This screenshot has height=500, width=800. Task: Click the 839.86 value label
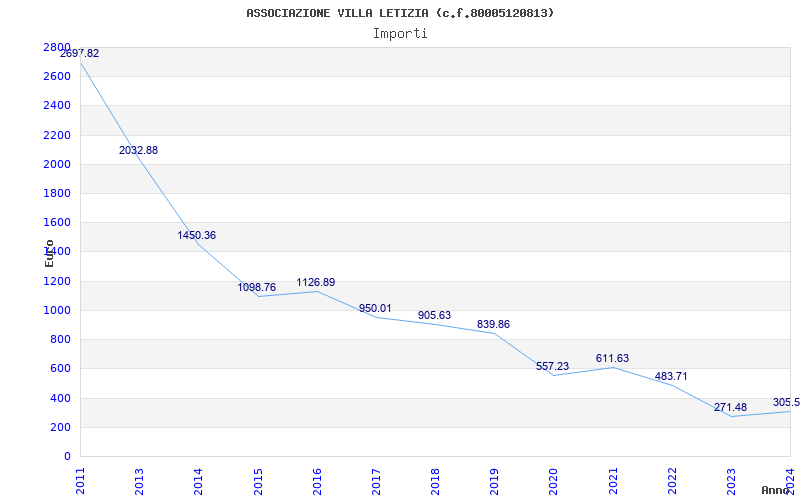(493, 324)
